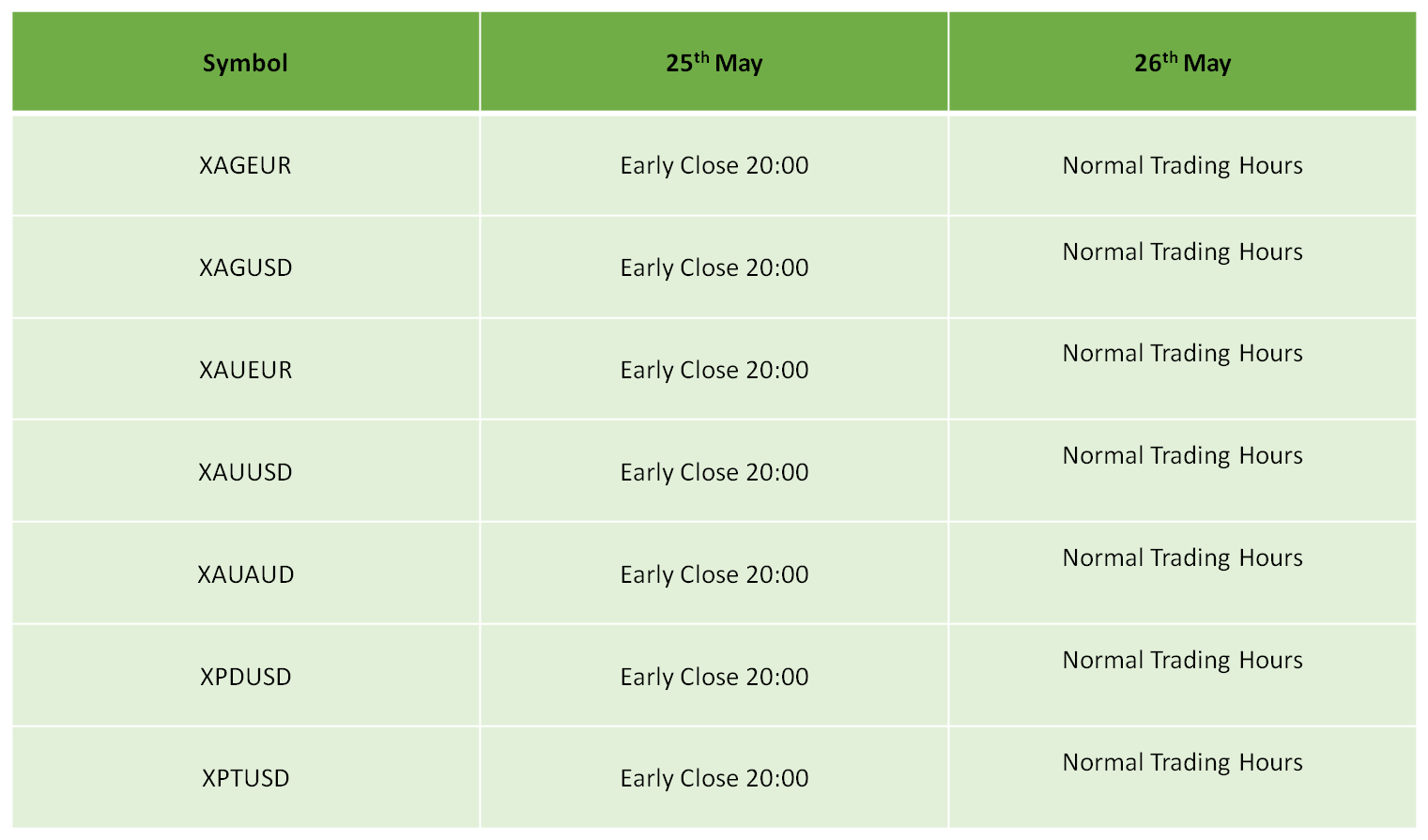The width and height of the screenshot is (1428, 840).
Task: Select Normal Trading Hours in XAUEUR row
Action: [x=1182, y=354]
